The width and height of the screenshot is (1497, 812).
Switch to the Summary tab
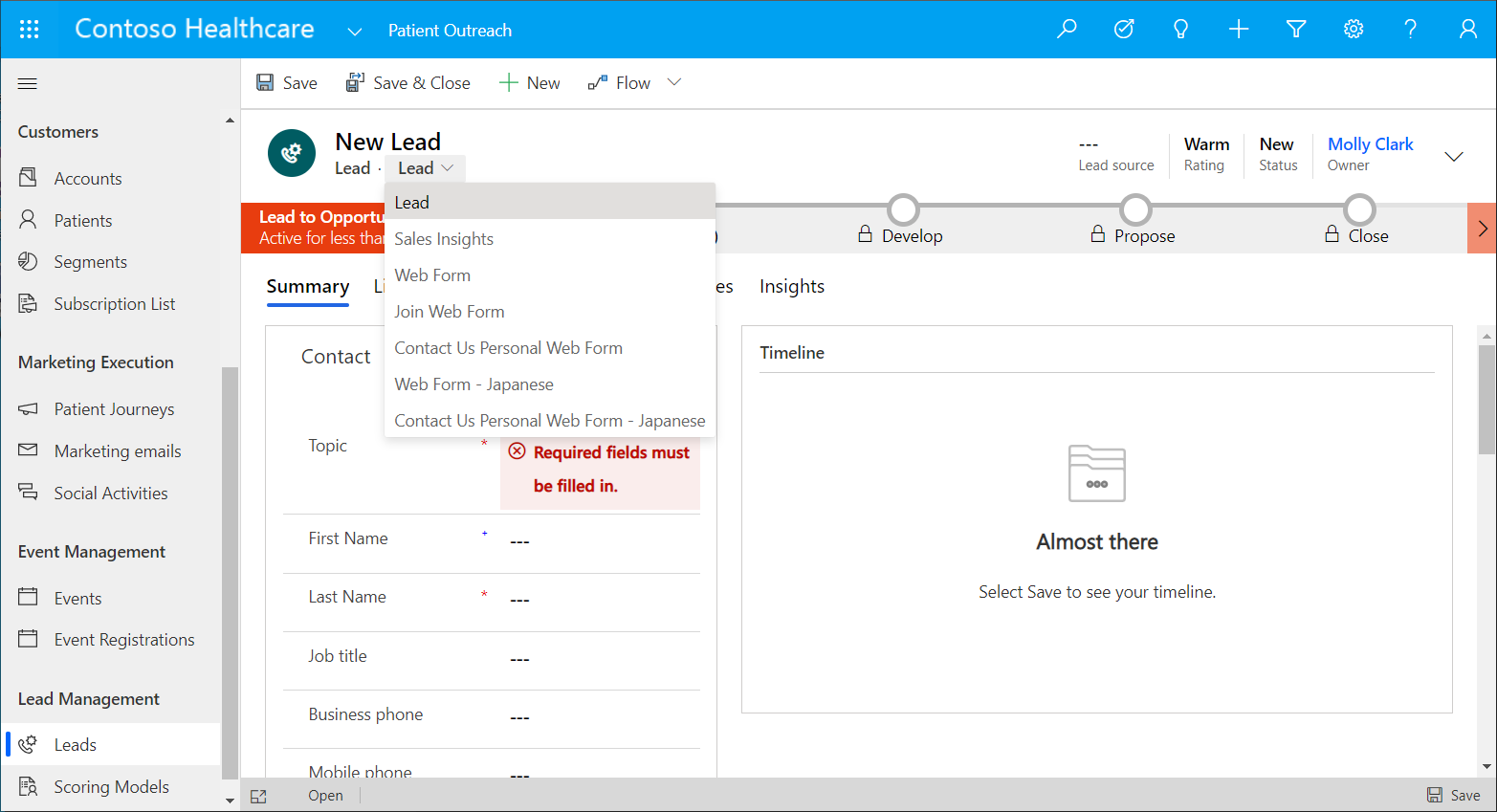[308, 286]
